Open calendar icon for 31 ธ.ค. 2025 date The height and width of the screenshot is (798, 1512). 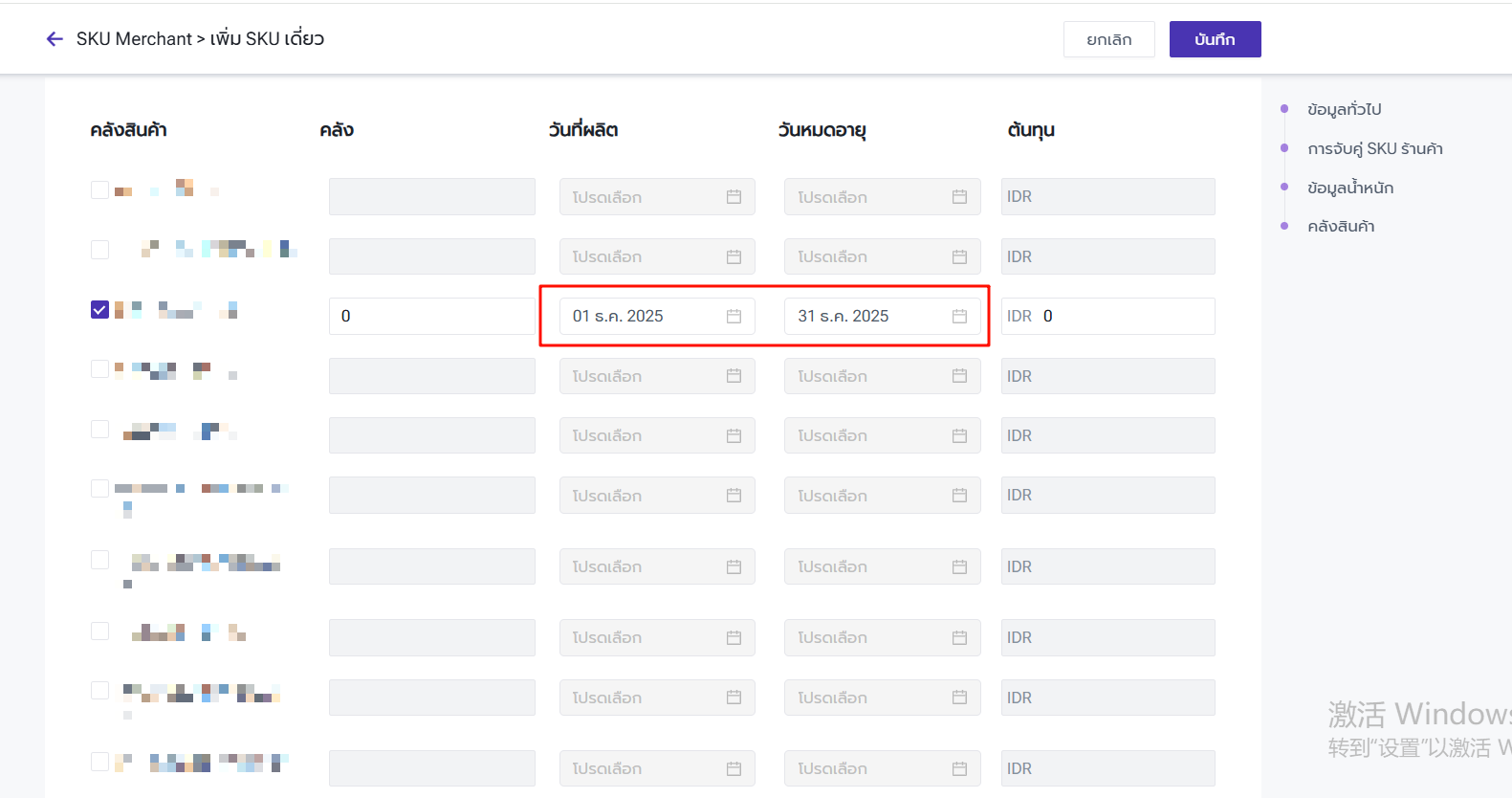click(x=959, y=316)
